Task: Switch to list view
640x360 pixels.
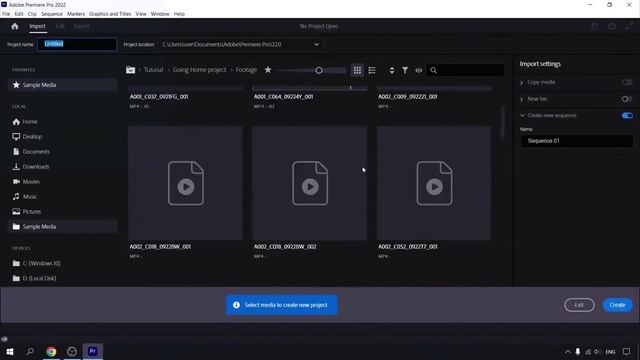Action: tap(372, 70)
